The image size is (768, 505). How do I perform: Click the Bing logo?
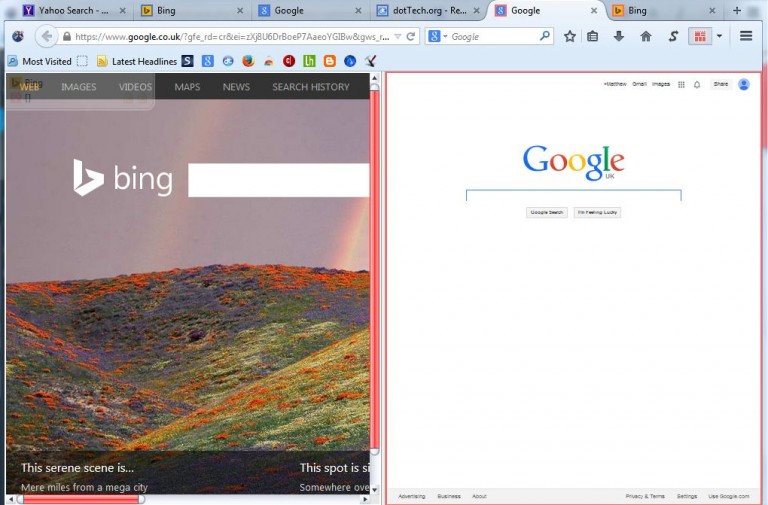click(x=123, y=178)
